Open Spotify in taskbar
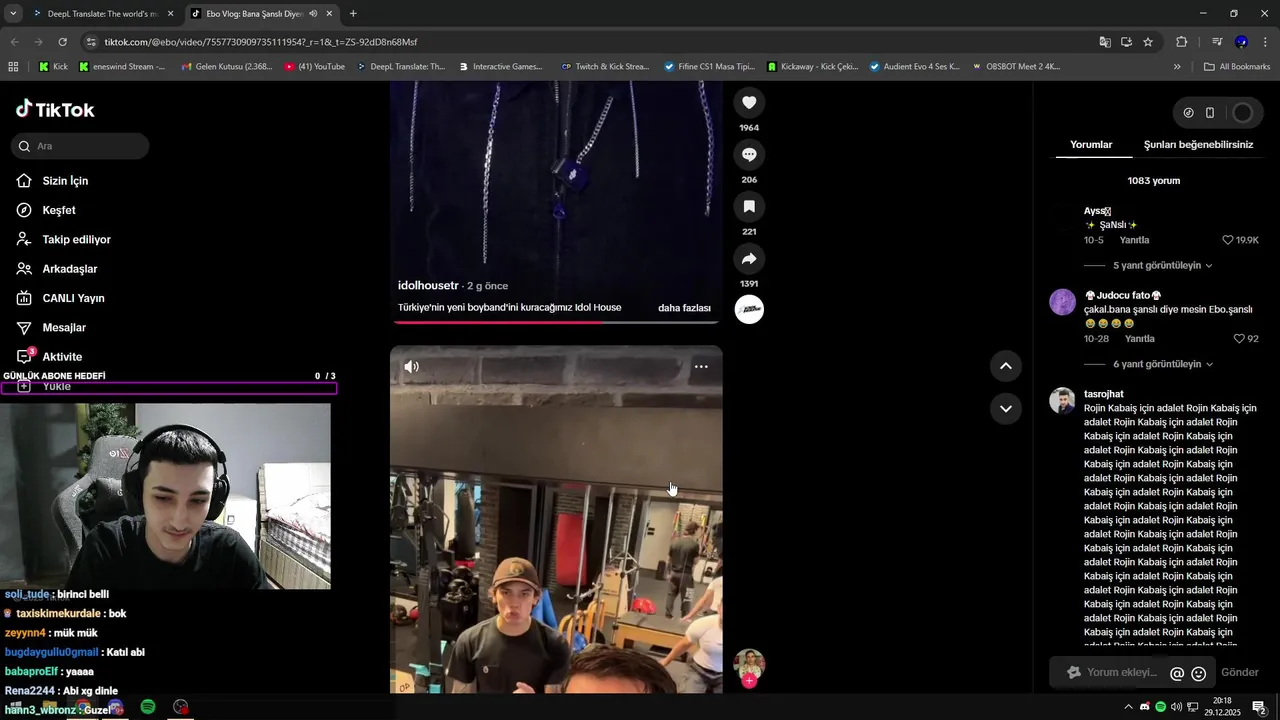The image size is (1280, 720). (148, 707)
